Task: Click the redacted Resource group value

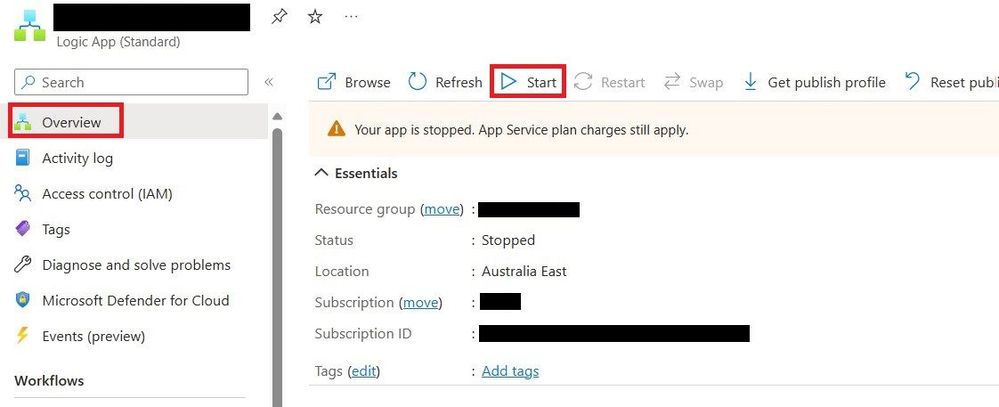Action: [529, 210]
